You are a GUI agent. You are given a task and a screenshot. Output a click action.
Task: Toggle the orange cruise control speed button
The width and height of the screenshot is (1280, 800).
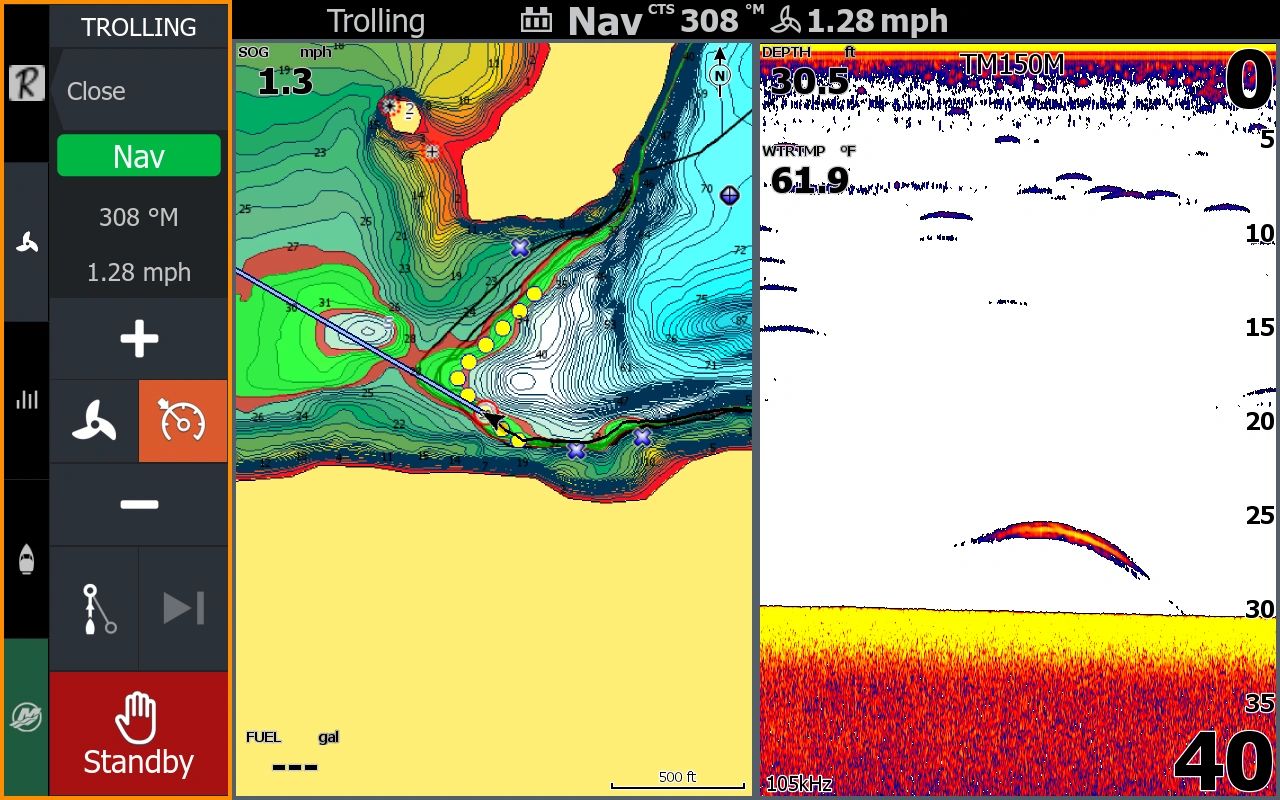coord(183,421)
